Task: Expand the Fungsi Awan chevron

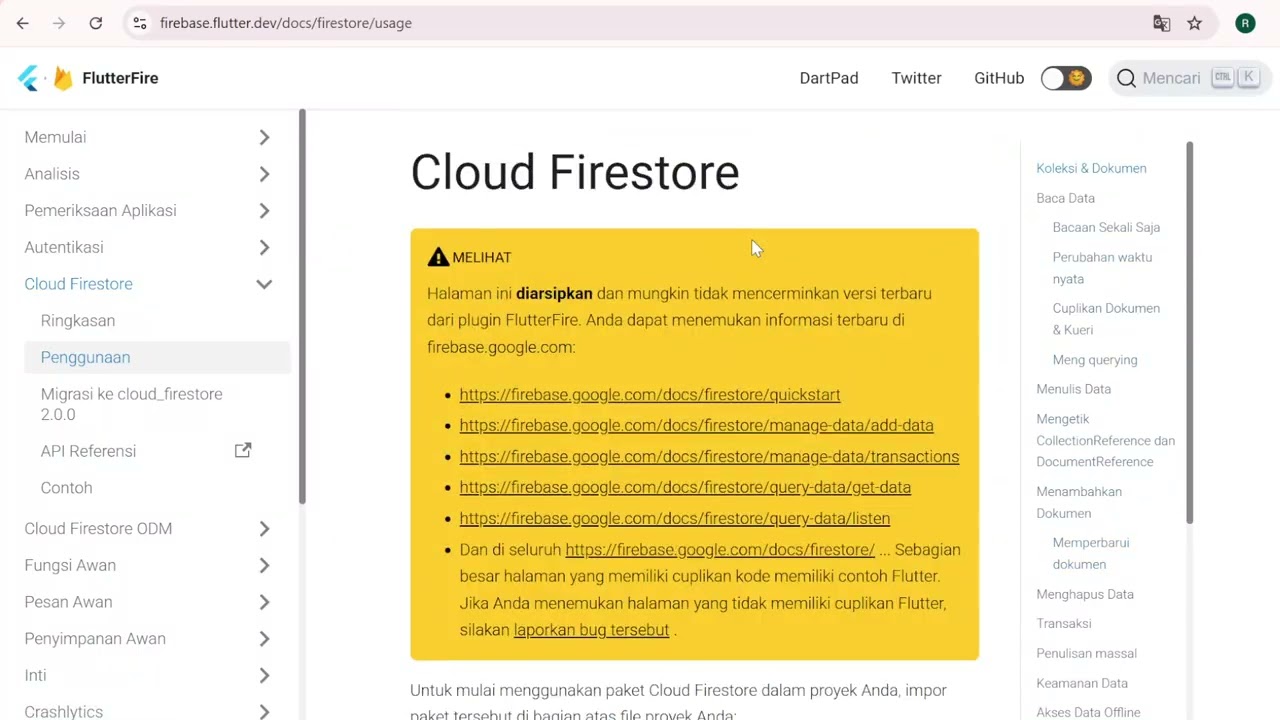Action: (264, 565)
